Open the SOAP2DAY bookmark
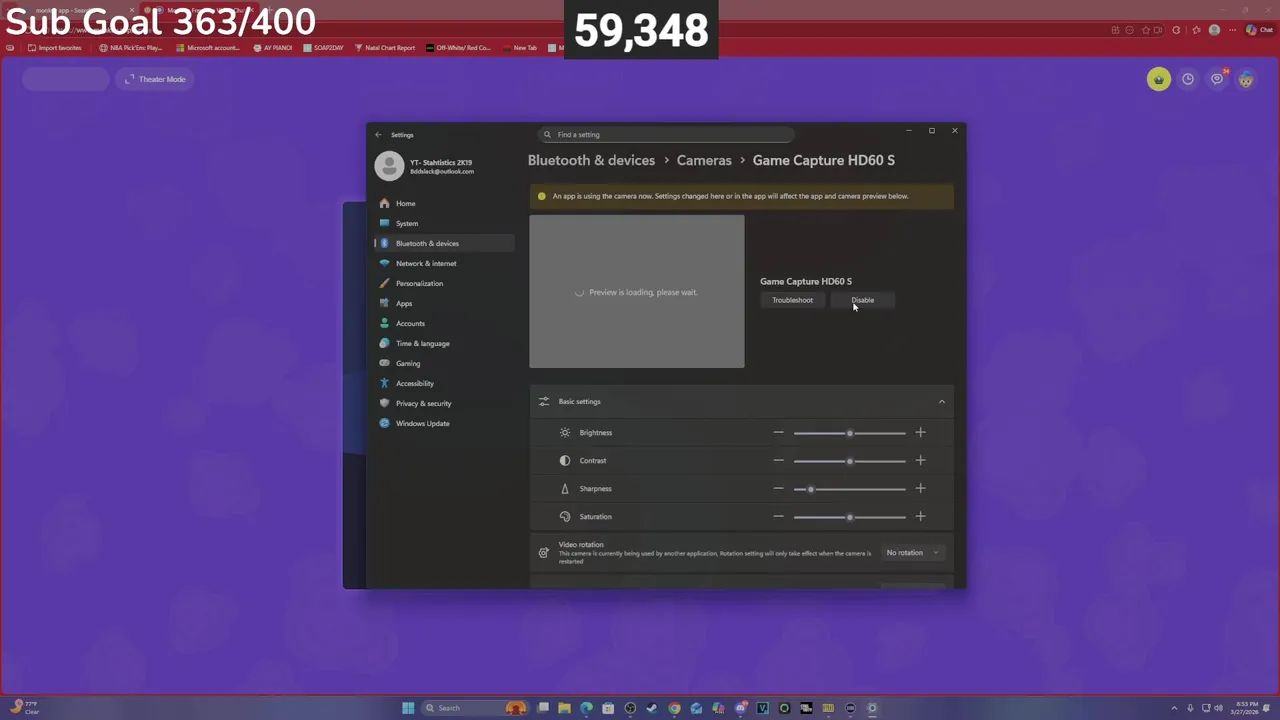The height and width of the screenshot is (720, 1280). (323, 48)
